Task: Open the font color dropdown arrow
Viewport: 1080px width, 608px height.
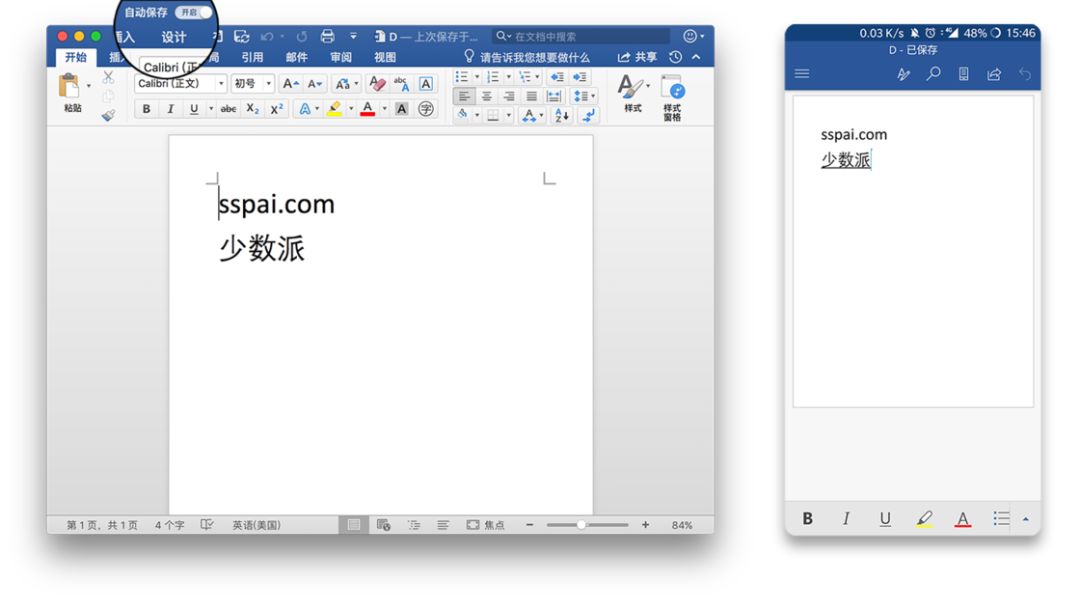Action: pyautogui.click(x=384, y=109)
